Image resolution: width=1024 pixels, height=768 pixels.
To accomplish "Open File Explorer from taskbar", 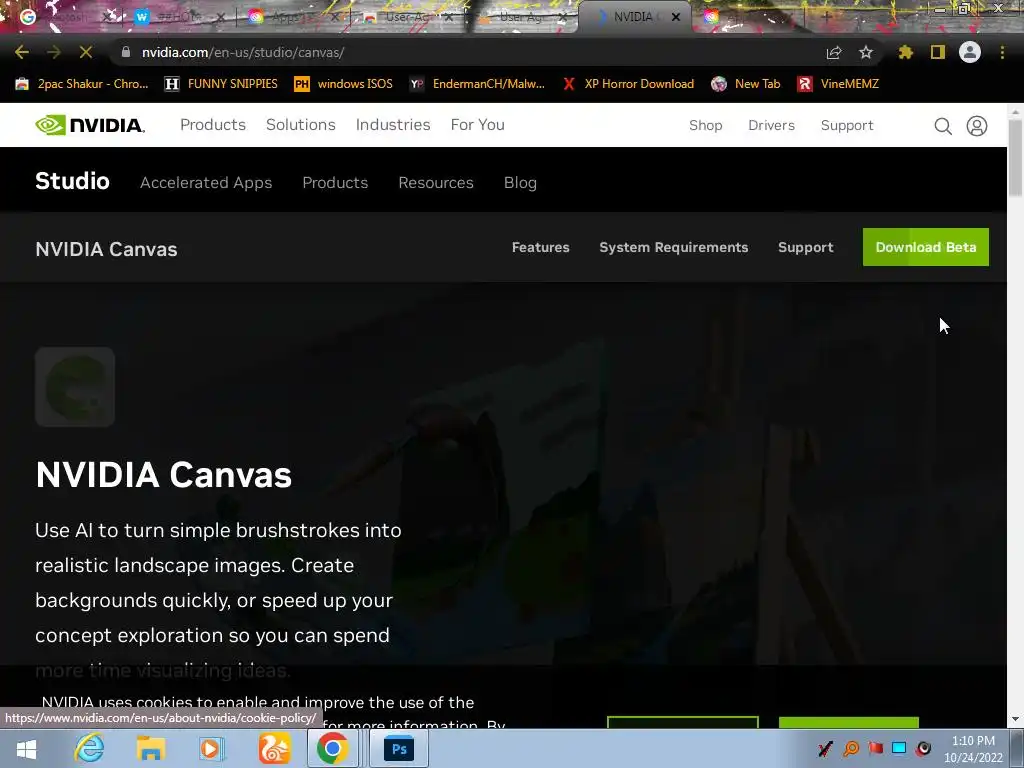I will click(150, 748).
